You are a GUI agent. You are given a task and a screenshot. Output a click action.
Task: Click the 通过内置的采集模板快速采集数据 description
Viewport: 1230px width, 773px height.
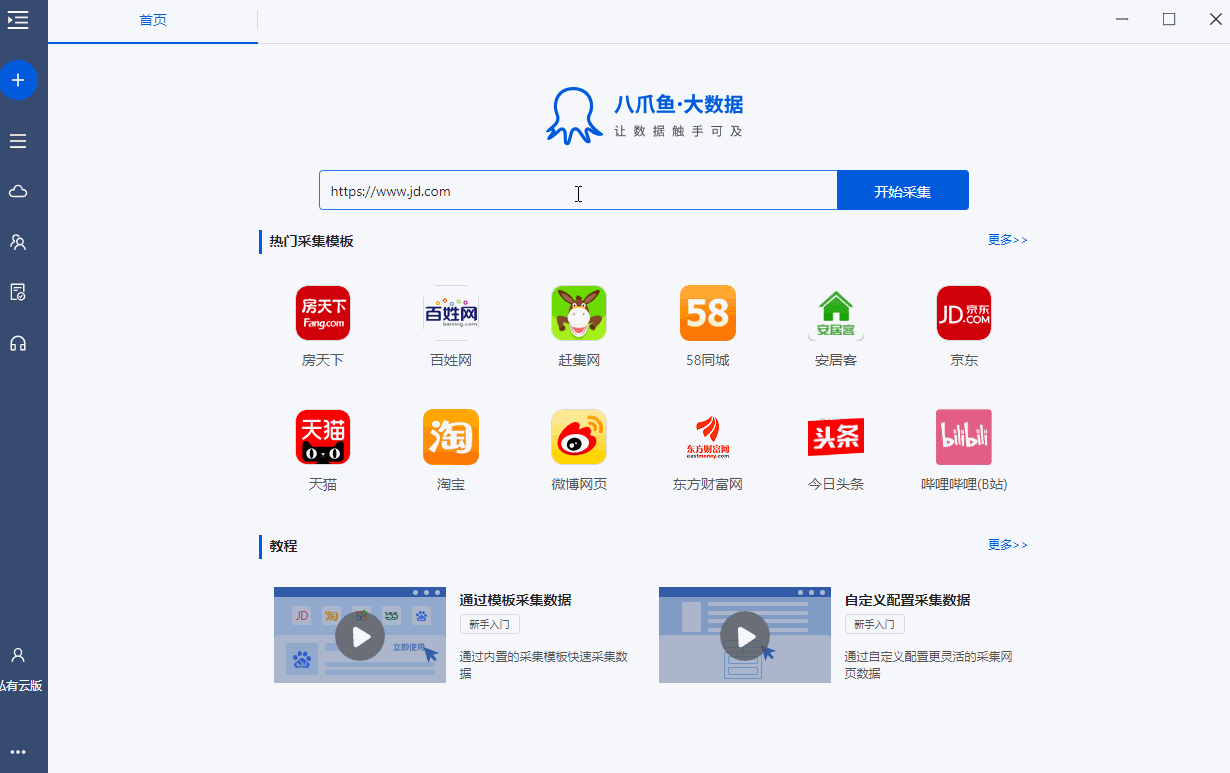coord(543,665)
